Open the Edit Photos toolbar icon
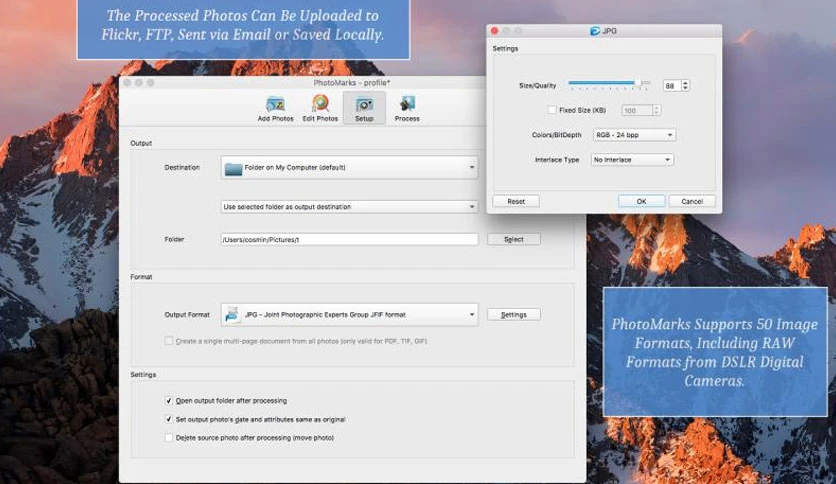Screen dimensions: 836x484 tap(320, 108)
